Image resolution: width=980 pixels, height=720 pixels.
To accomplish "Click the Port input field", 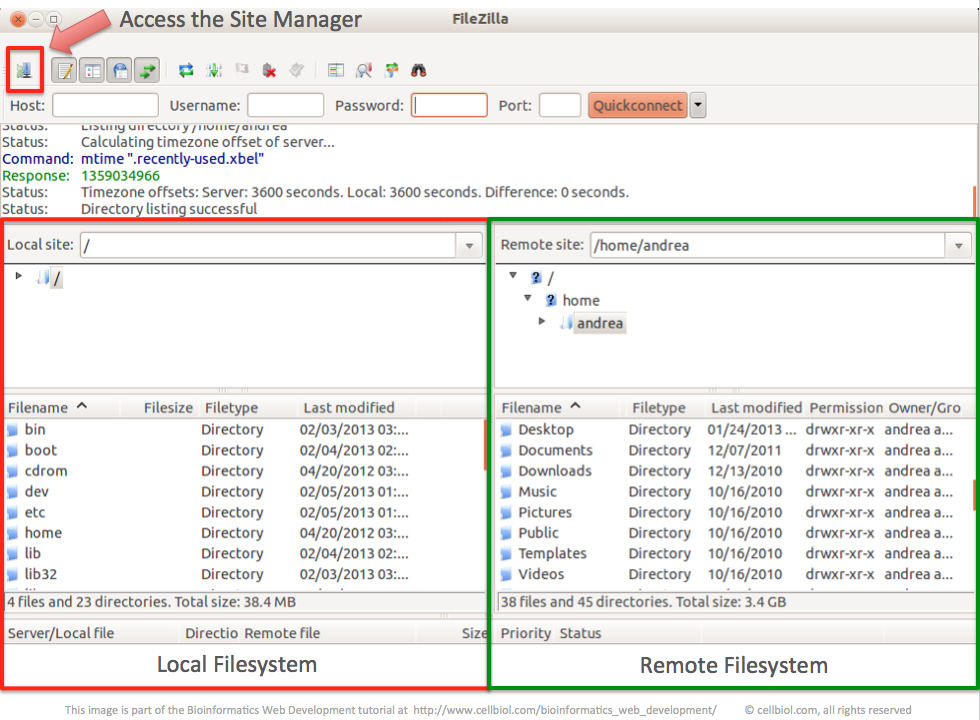I will click(560, 105).
